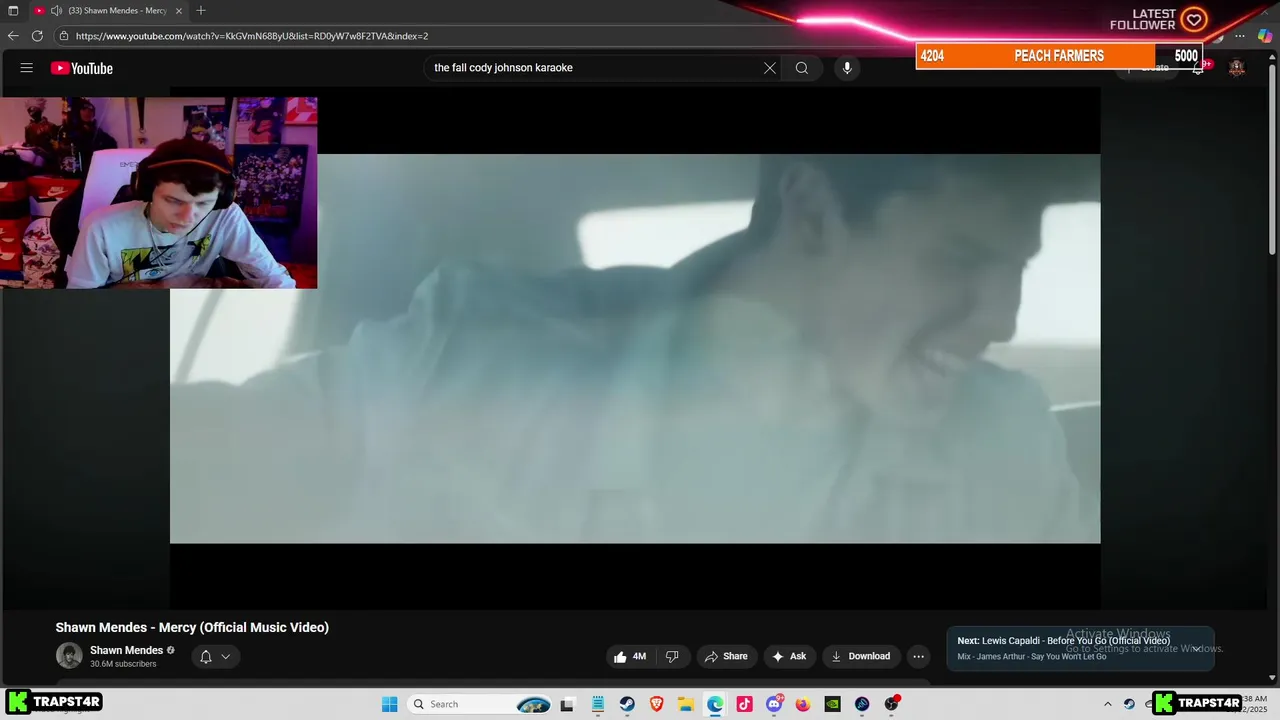Screen dimensions: 1280x720
Task: Open Windows Start menu
Action: (x=390, y=704)
